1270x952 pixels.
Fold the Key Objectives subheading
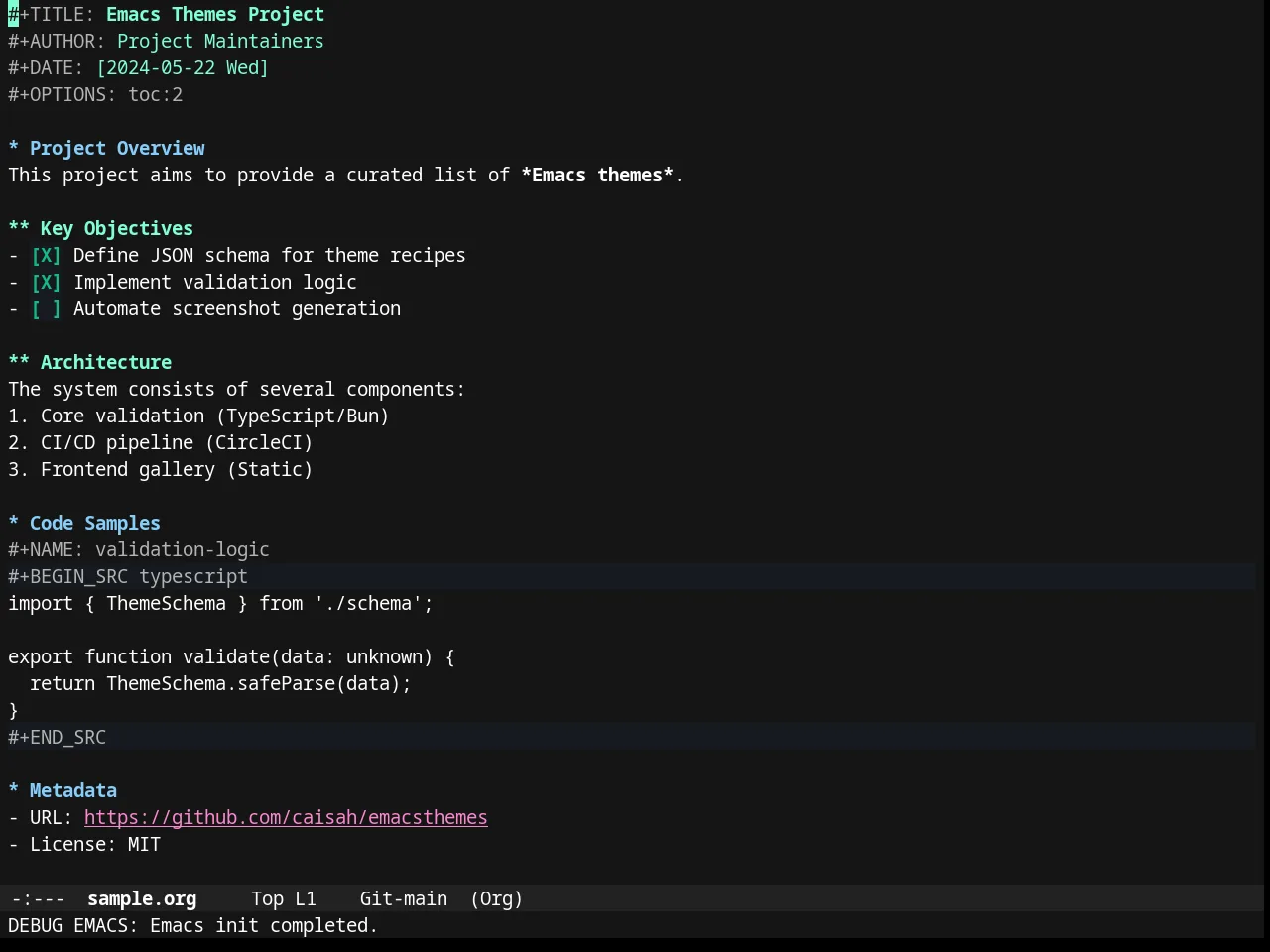[19, 228]
